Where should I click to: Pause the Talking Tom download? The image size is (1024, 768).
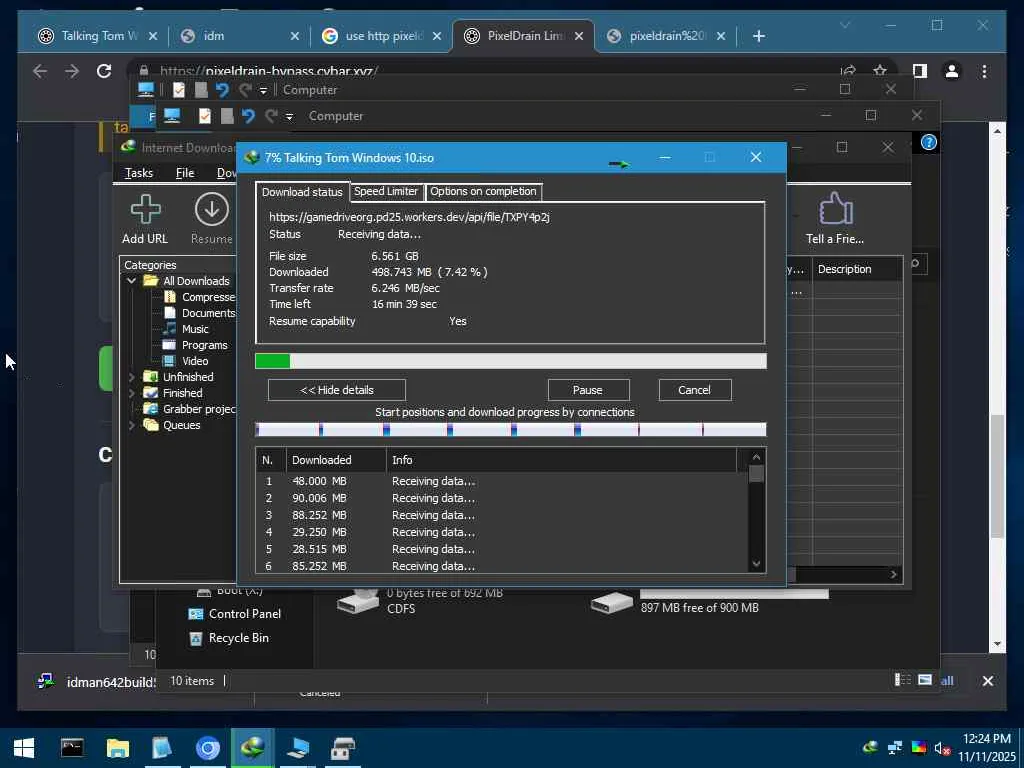coord(588,390)
